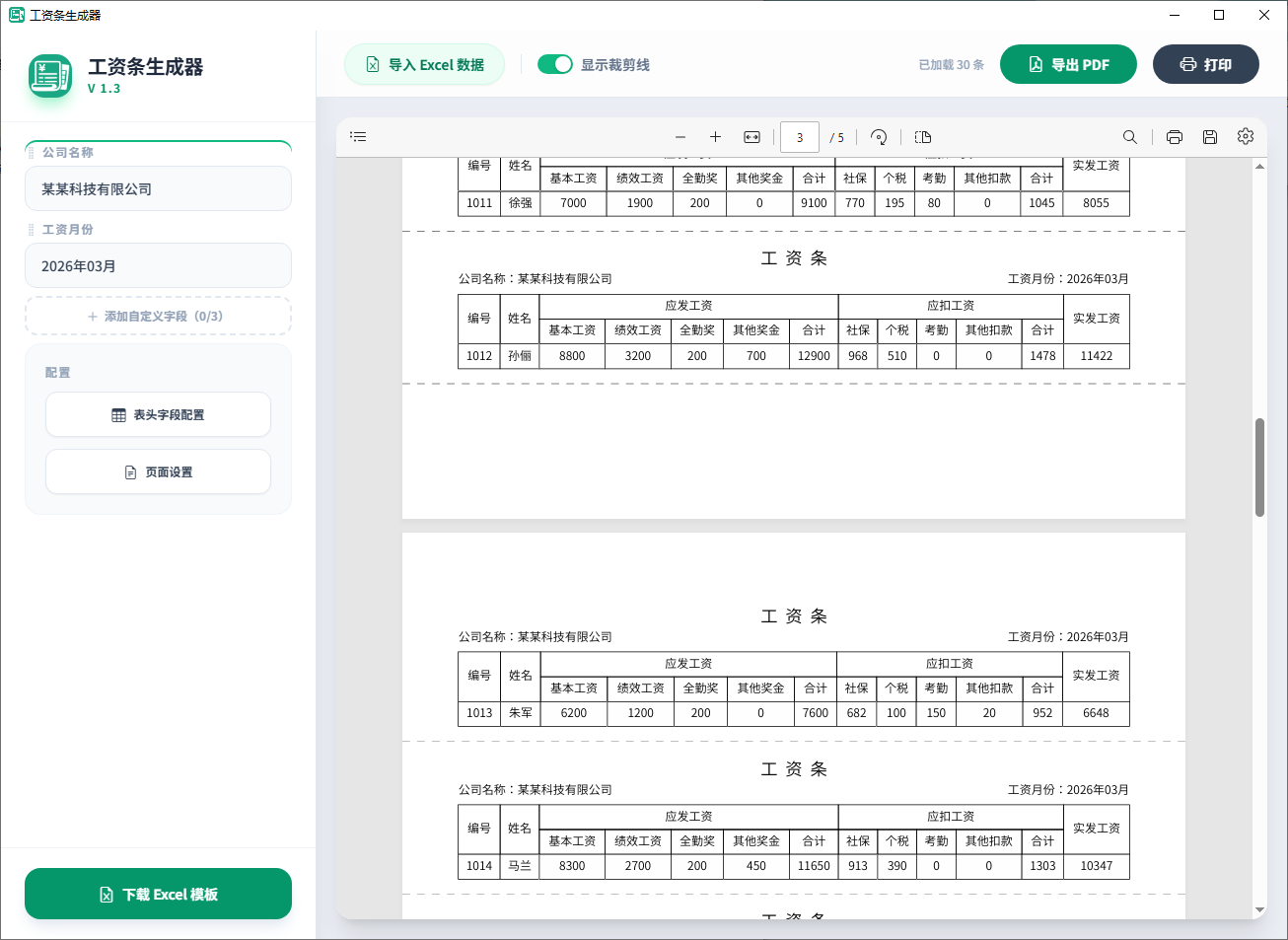1288x940 pixels.
Task: Rotate the PDF page
Action: pos(877,137)
